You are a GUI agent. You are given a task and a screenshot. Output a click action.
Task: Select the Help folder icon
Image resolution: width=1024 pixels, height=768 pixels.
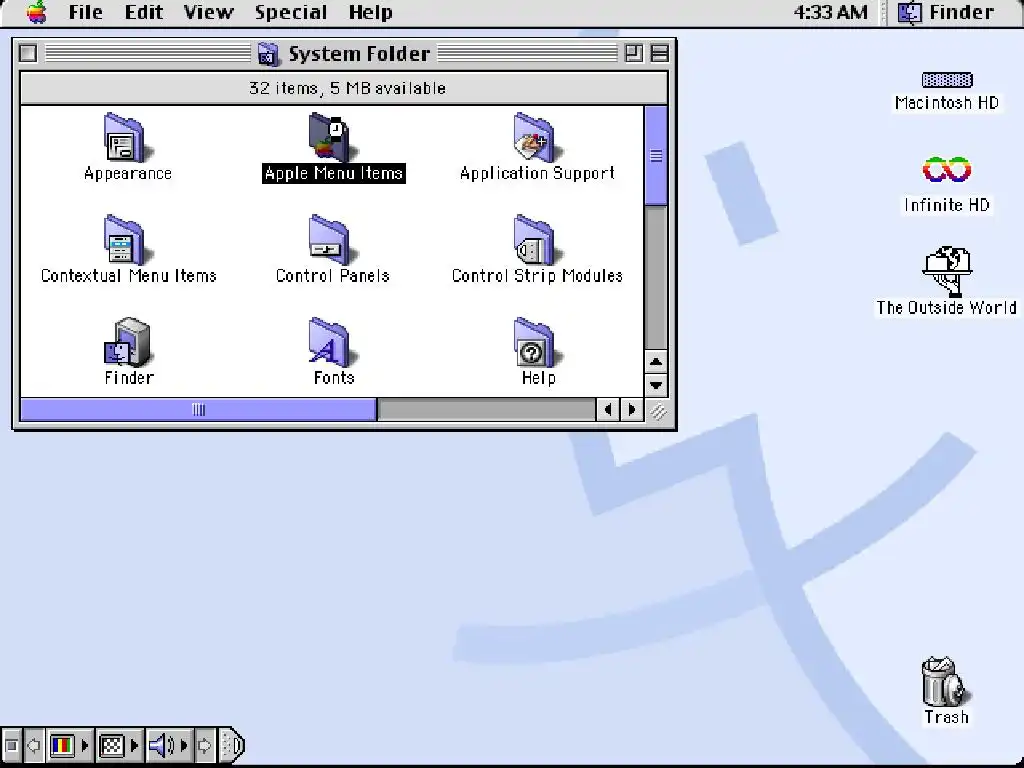pyautogui.click(x=537, y=342)
